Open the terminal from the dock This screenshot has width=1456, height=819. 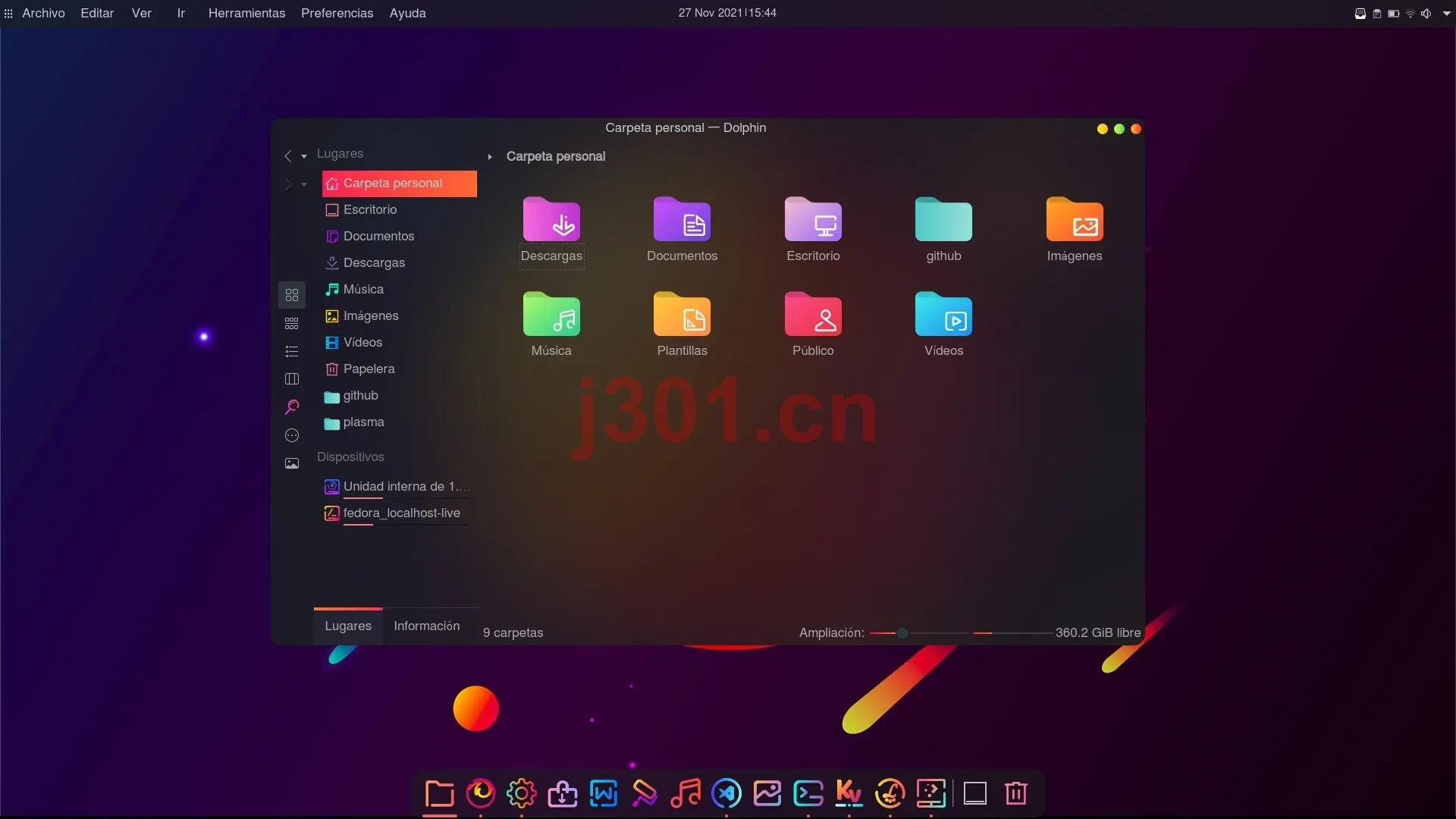808,793
